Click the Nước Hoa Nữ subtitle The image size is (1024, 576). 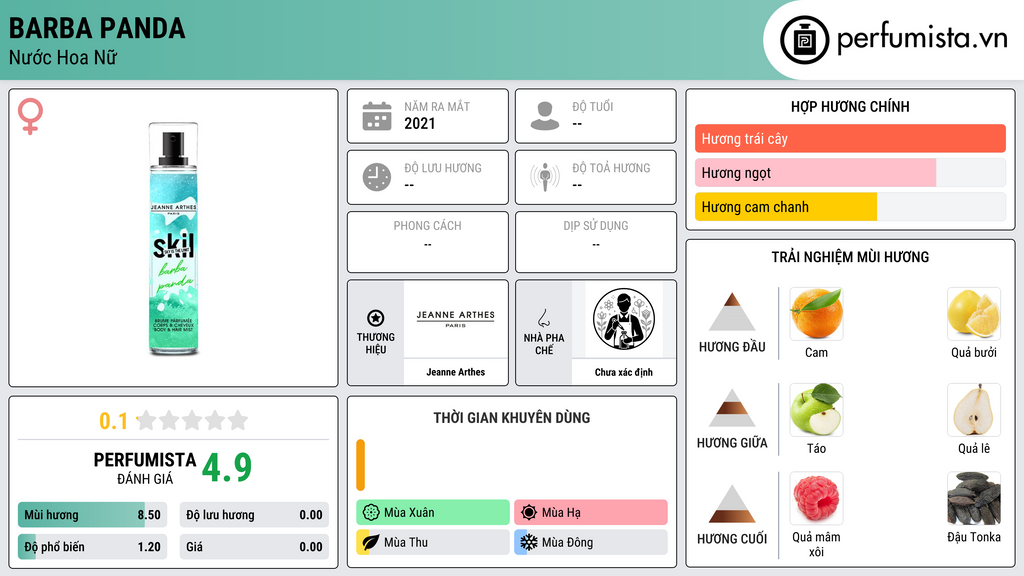(x=63, y=57)
